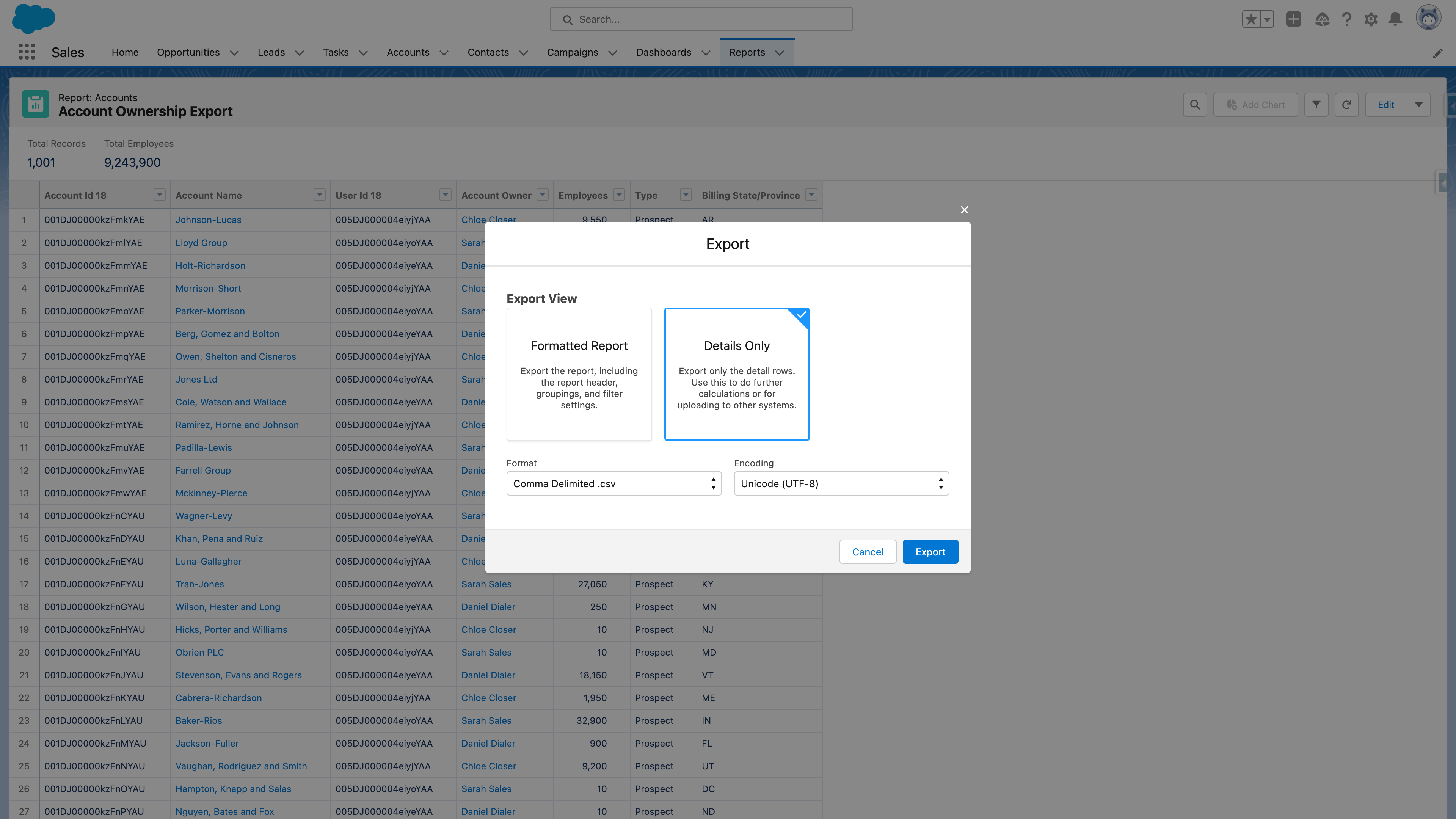
Task: Click the notifications bell icon
Action: coord(1395,19)
